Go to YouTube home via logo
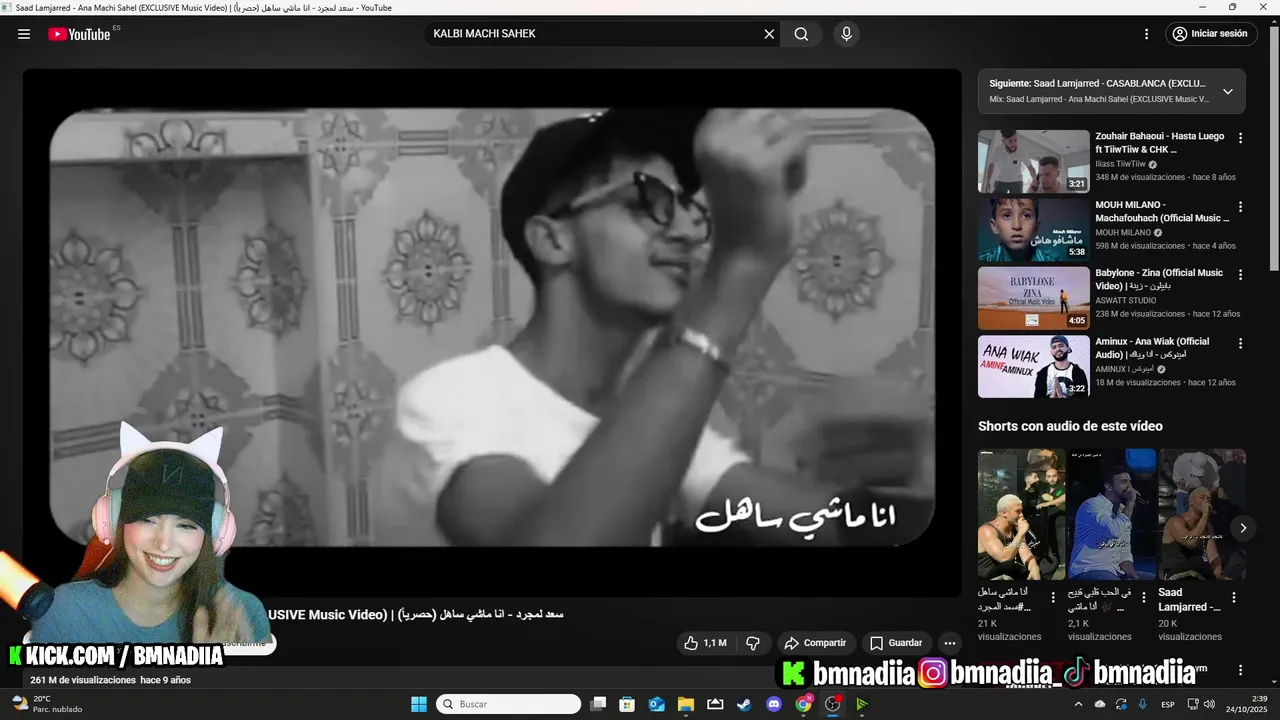1280x720 pixels. [80, 34]
